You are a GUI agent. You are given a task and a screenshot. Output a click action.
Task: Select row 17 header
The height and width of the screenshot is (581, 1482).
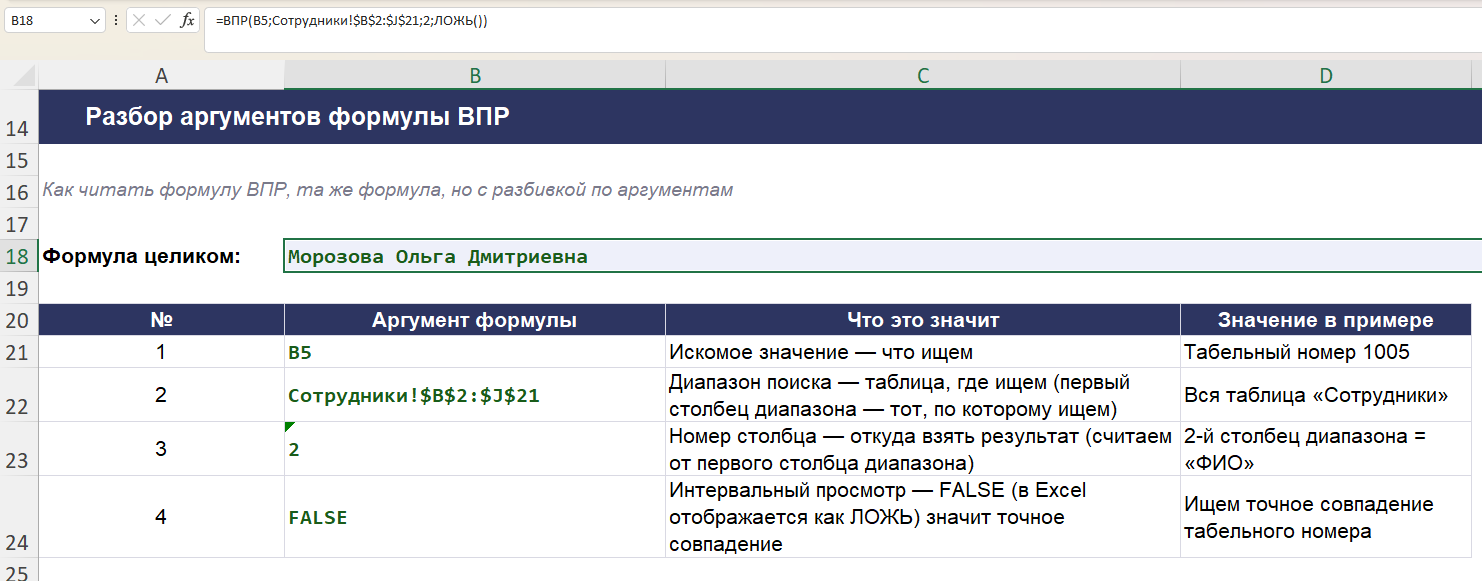pos(19,224)
